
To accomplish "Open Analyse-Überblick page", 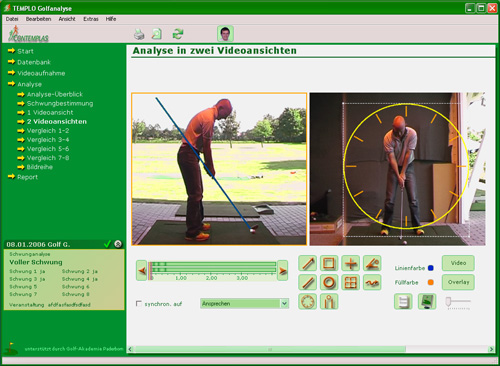I will point(55,94).
